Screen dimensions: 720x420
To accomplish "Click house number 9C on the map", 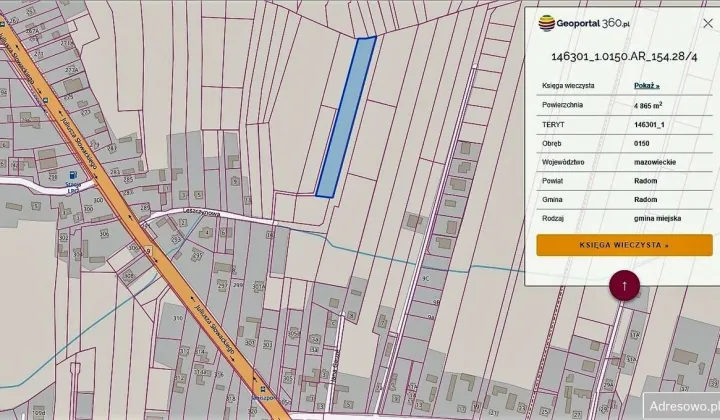I will 426,278.
